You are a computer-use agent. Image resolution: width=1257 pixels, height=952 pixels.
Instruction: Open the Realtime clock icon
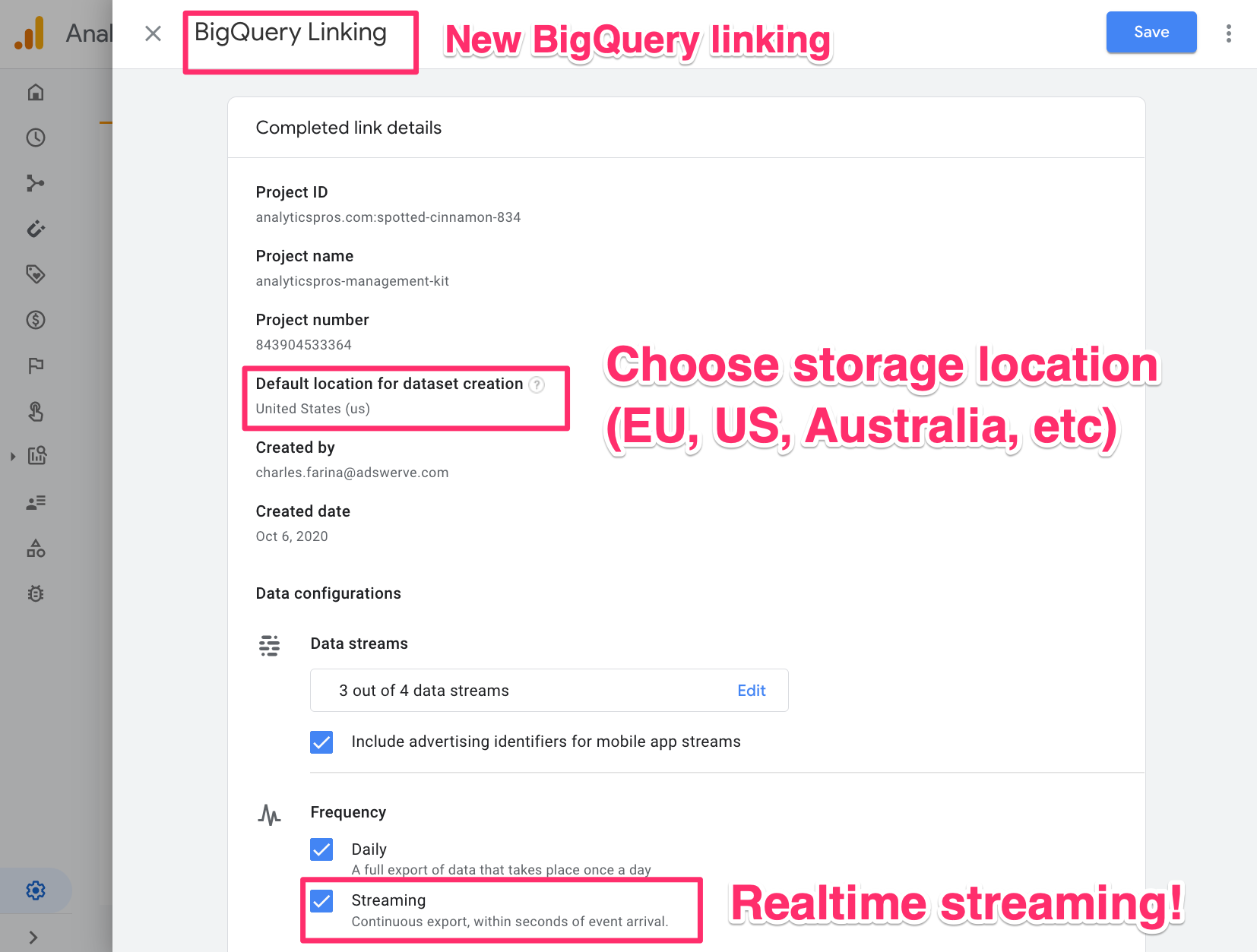coord(36,138)
